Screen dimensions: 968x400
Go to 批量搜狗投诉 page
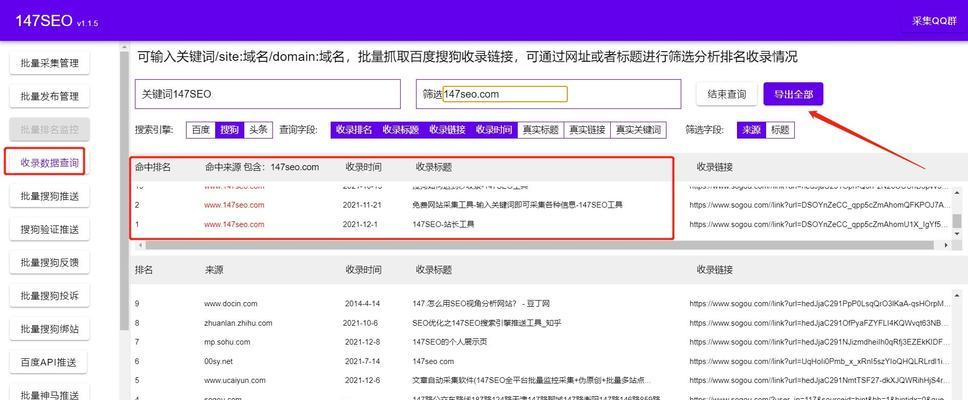49,296
